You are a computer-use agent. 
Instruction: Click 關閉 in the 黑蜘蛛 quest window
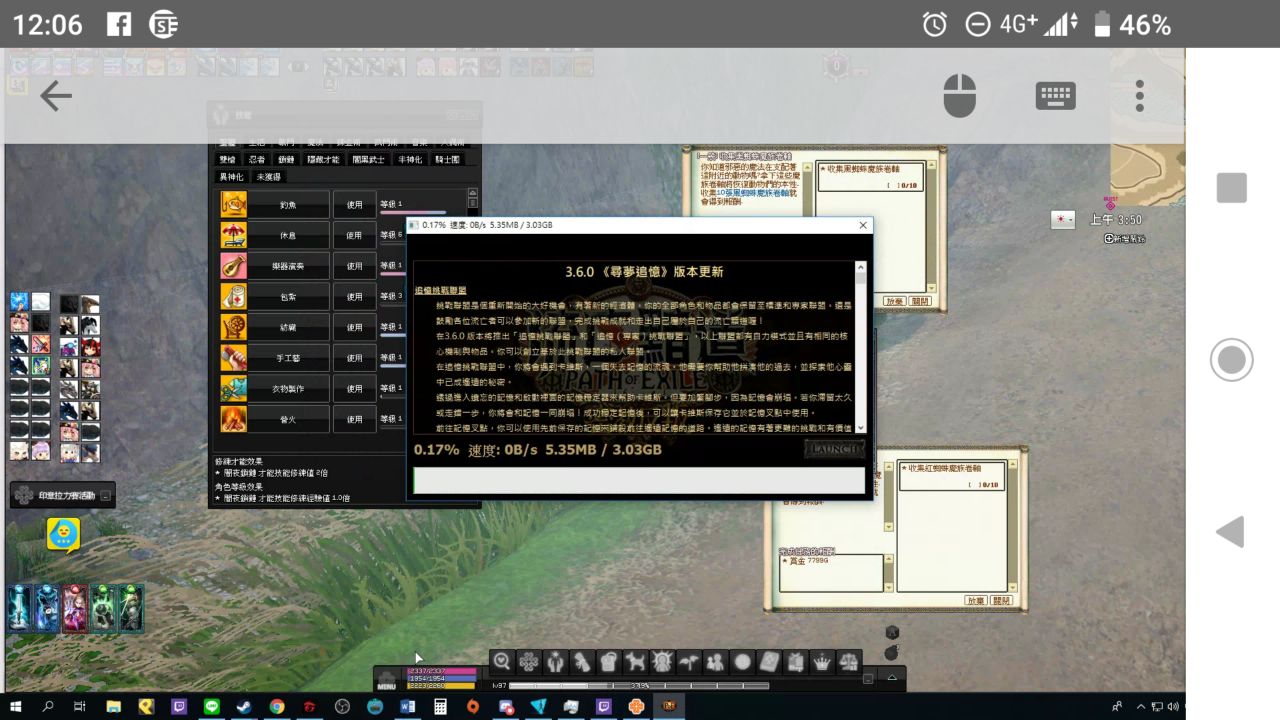click(x=920, y=301)
